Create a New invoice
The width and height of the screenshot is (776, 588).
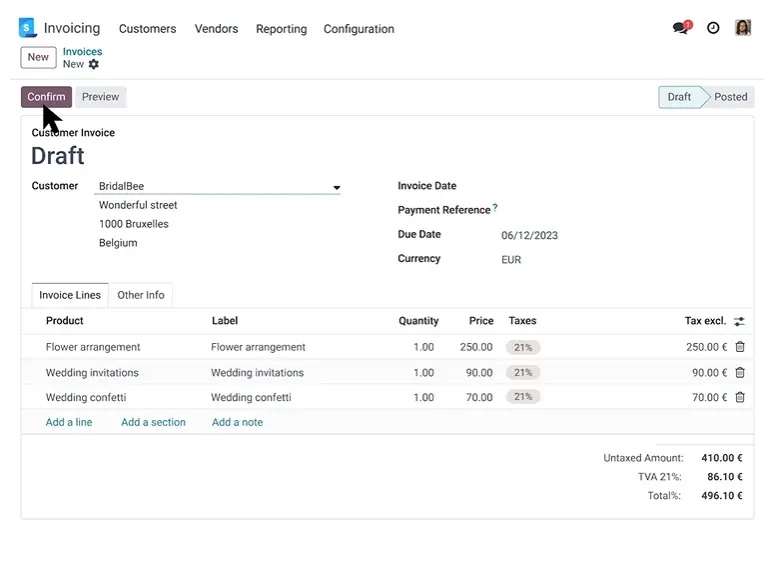[38, 57]
